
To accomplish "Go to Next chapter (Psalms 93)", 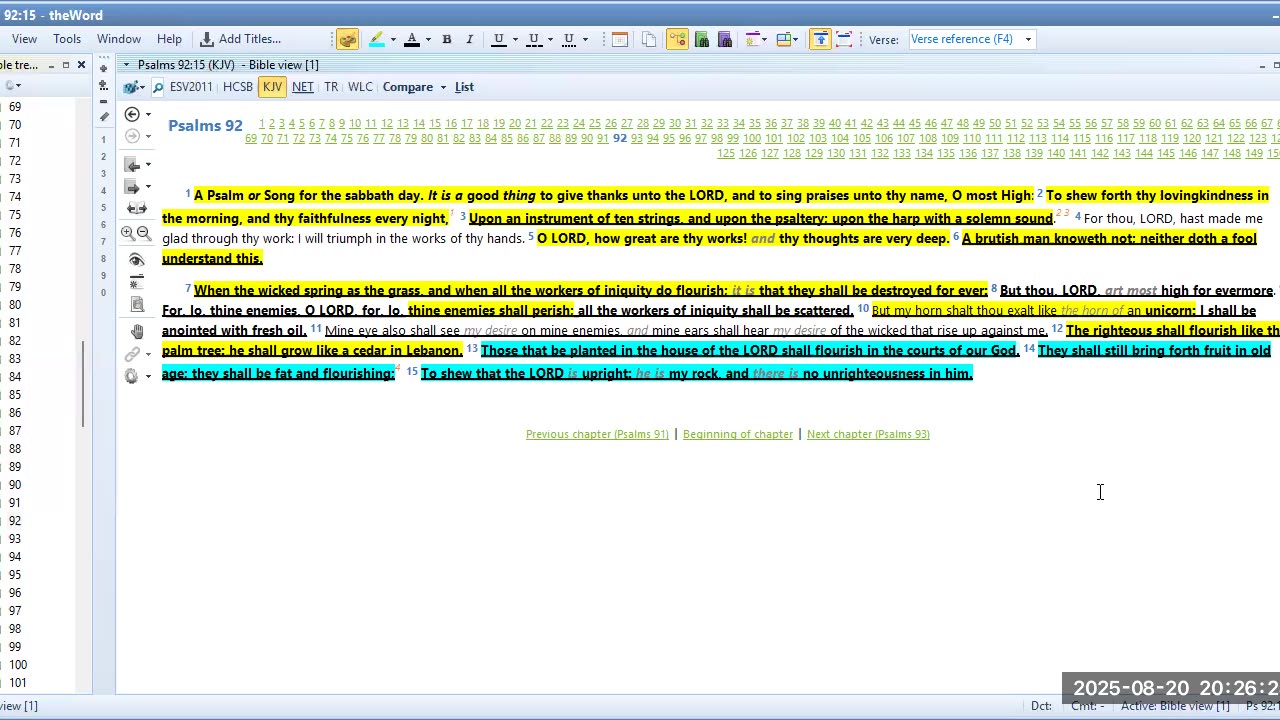I will tap(868, 434).
